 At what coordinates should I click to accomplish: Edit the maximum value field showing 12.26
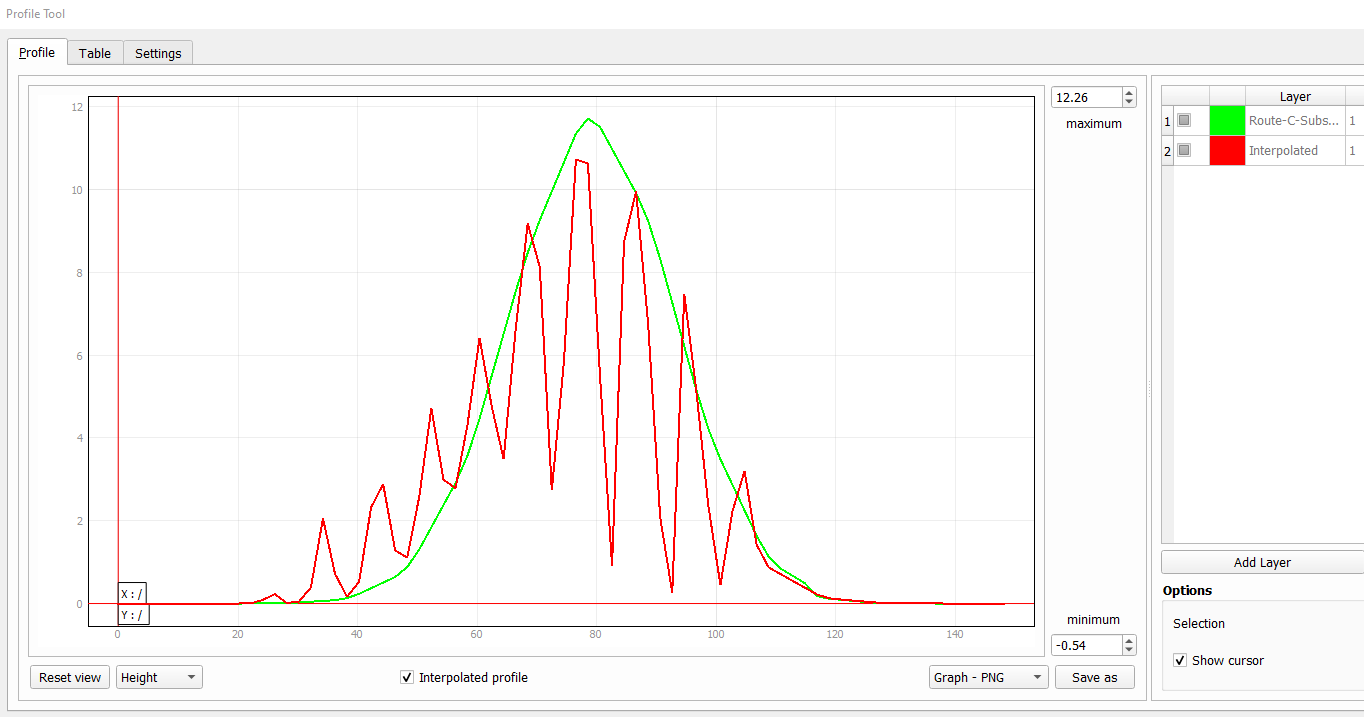click(x=1085, y=97)
